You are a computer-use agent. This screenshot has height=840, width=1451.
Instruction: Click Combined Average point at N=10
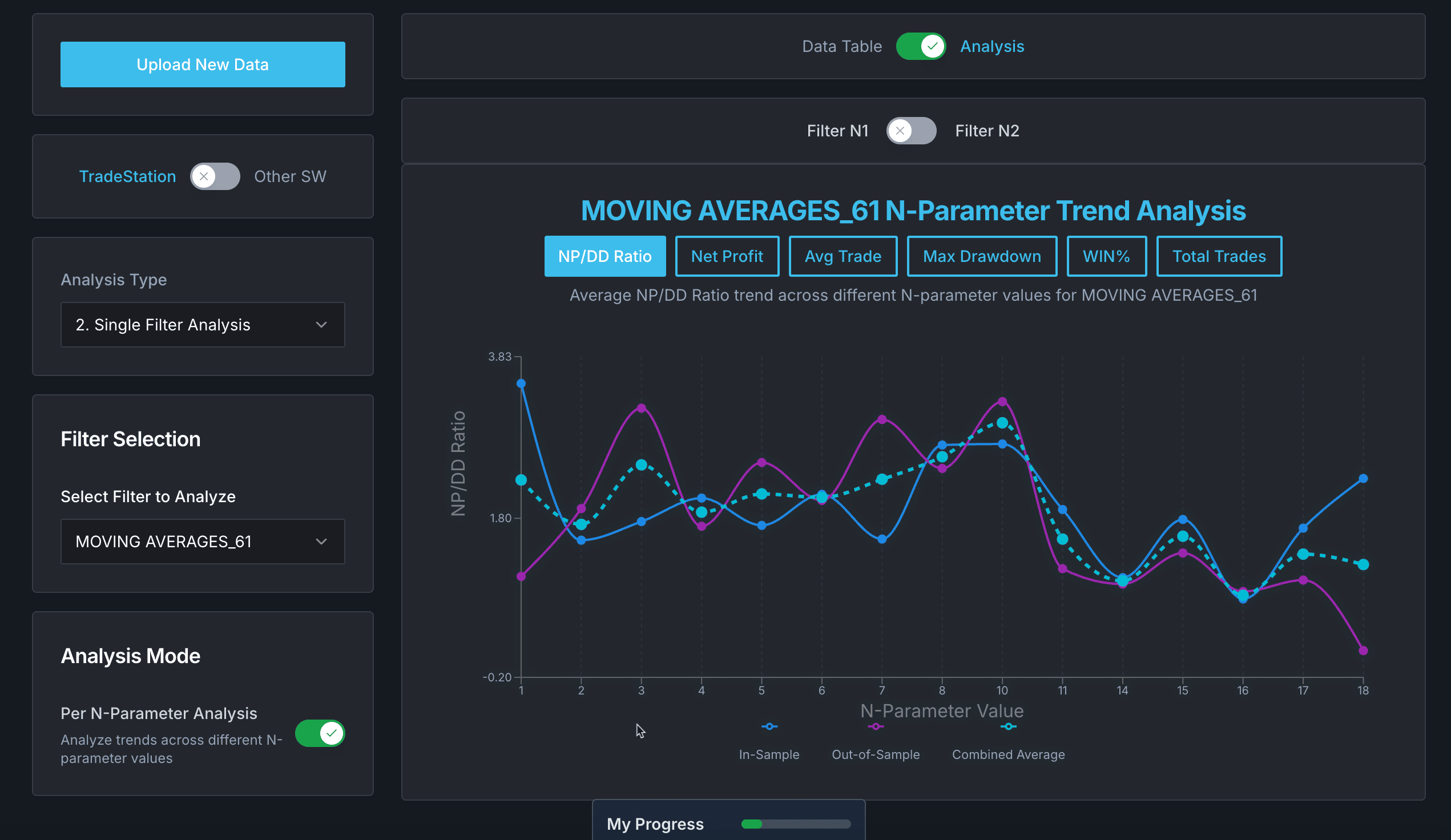(x=1002, y=423)
